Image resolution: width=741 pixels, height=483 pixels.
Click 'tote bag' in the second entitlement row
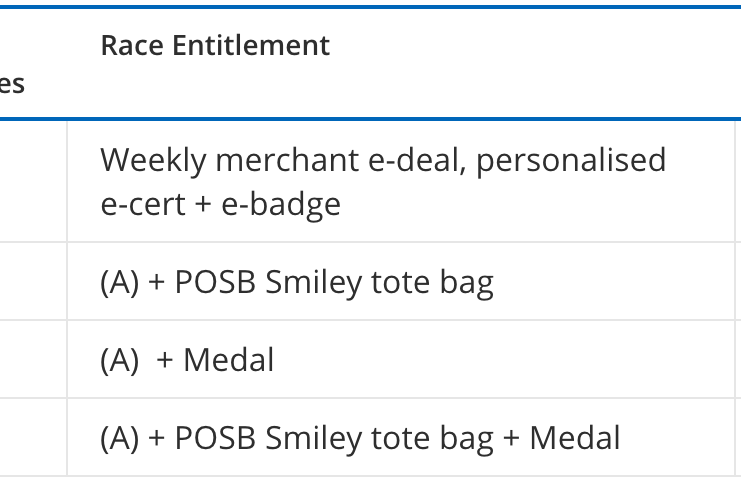[x=432, y=283]
